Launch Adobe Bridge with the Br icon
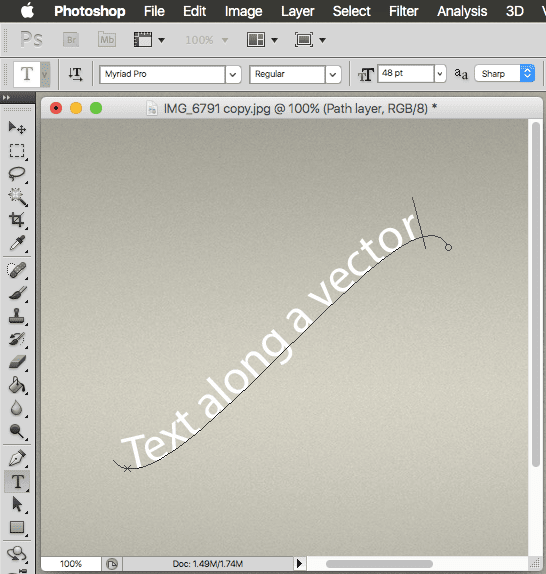 (71, 40)
